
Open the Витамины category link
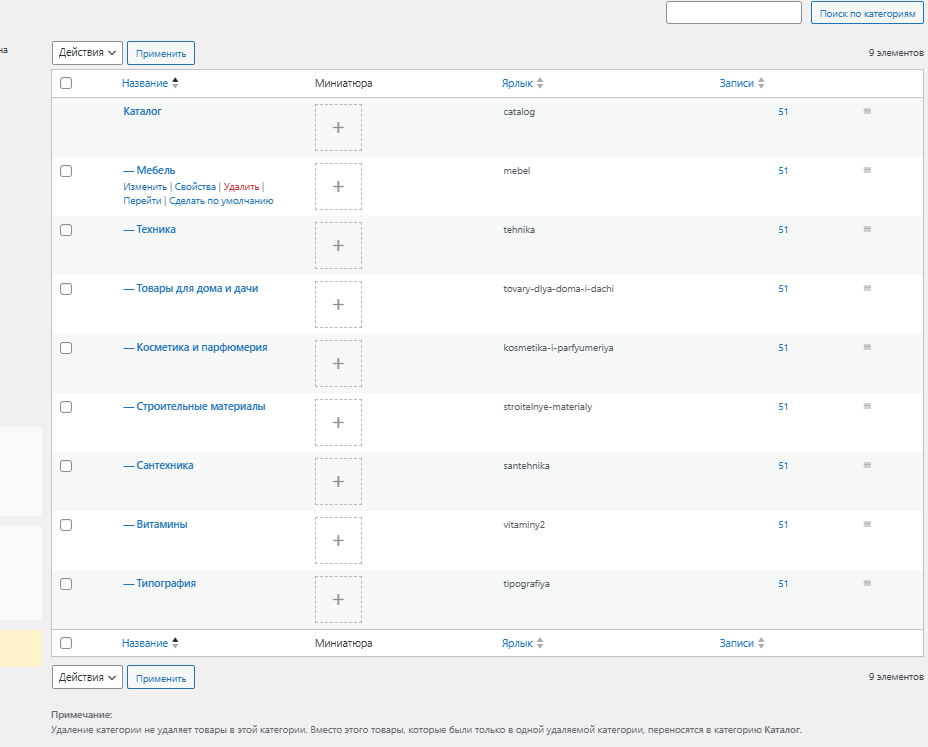tap(161, 524)
